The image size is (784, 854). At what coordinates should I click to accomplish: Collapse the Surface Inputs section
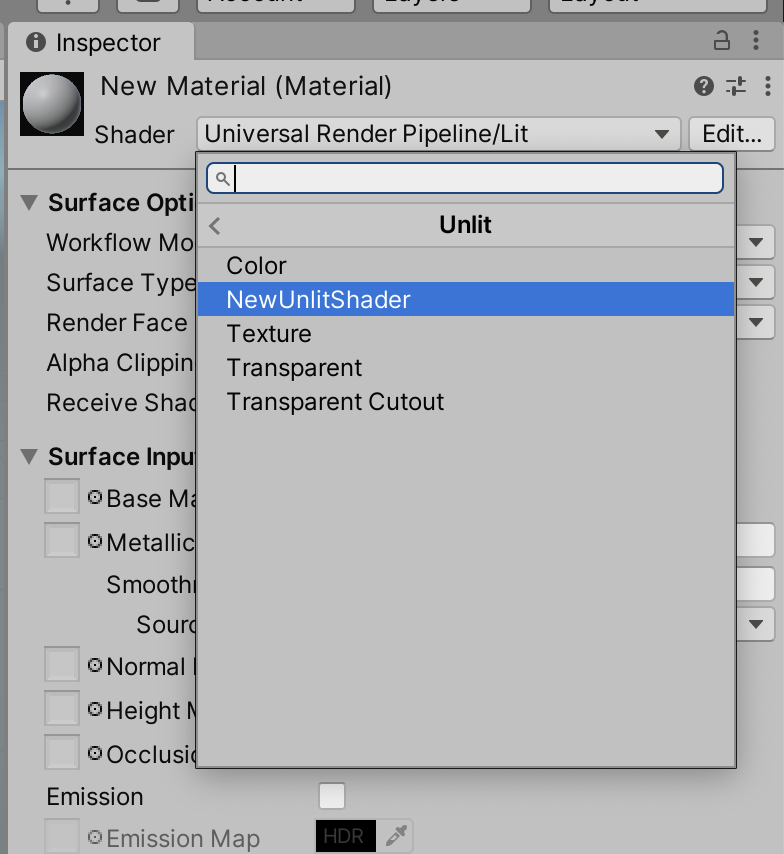29,456
